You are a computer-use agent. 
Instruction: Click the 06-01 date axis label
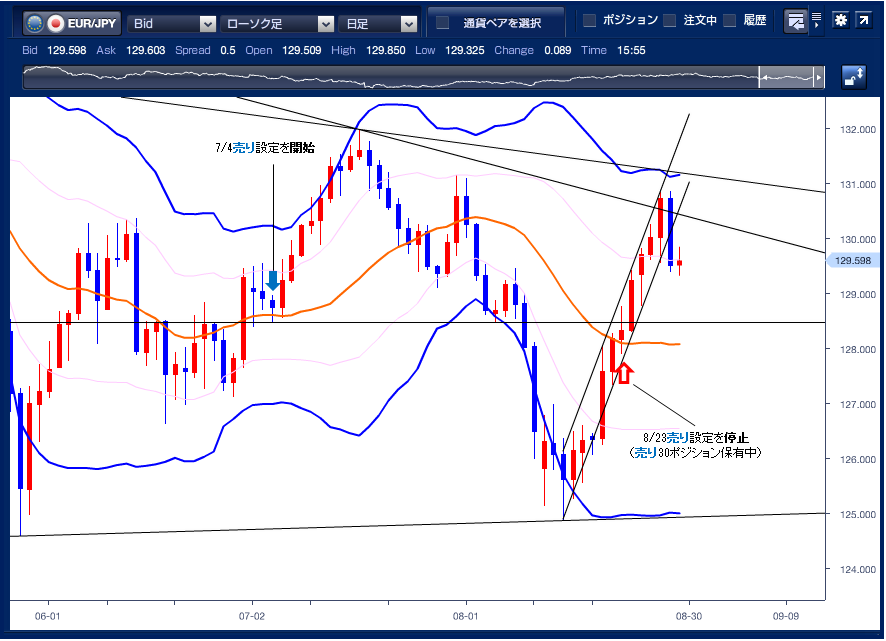(47, 616)
